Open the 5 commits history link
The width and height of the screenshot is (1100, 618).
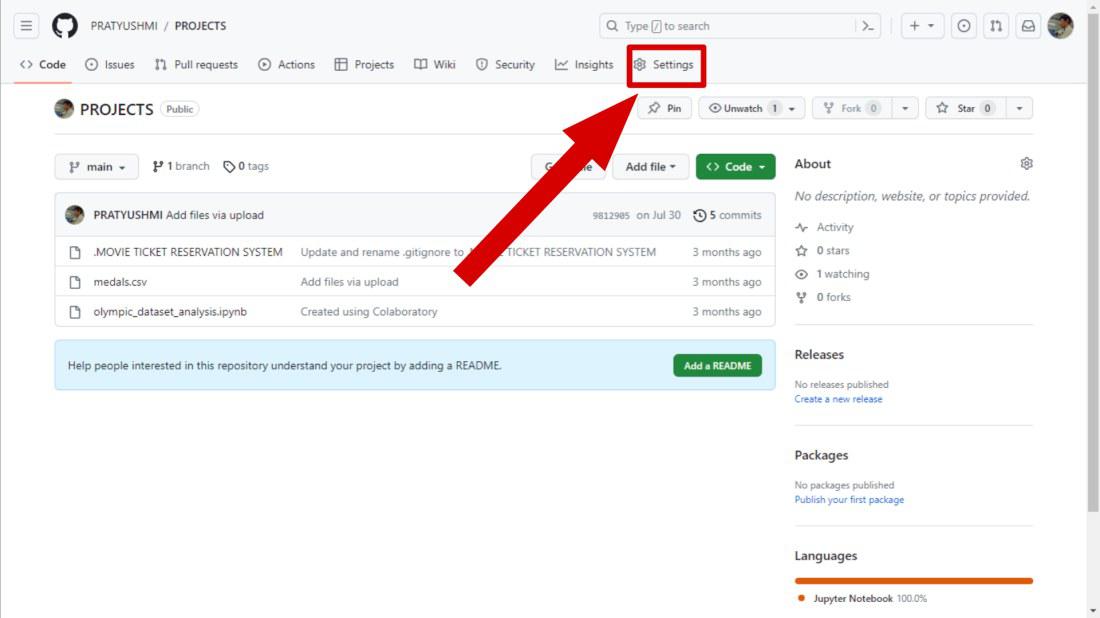tap(727, 215)
